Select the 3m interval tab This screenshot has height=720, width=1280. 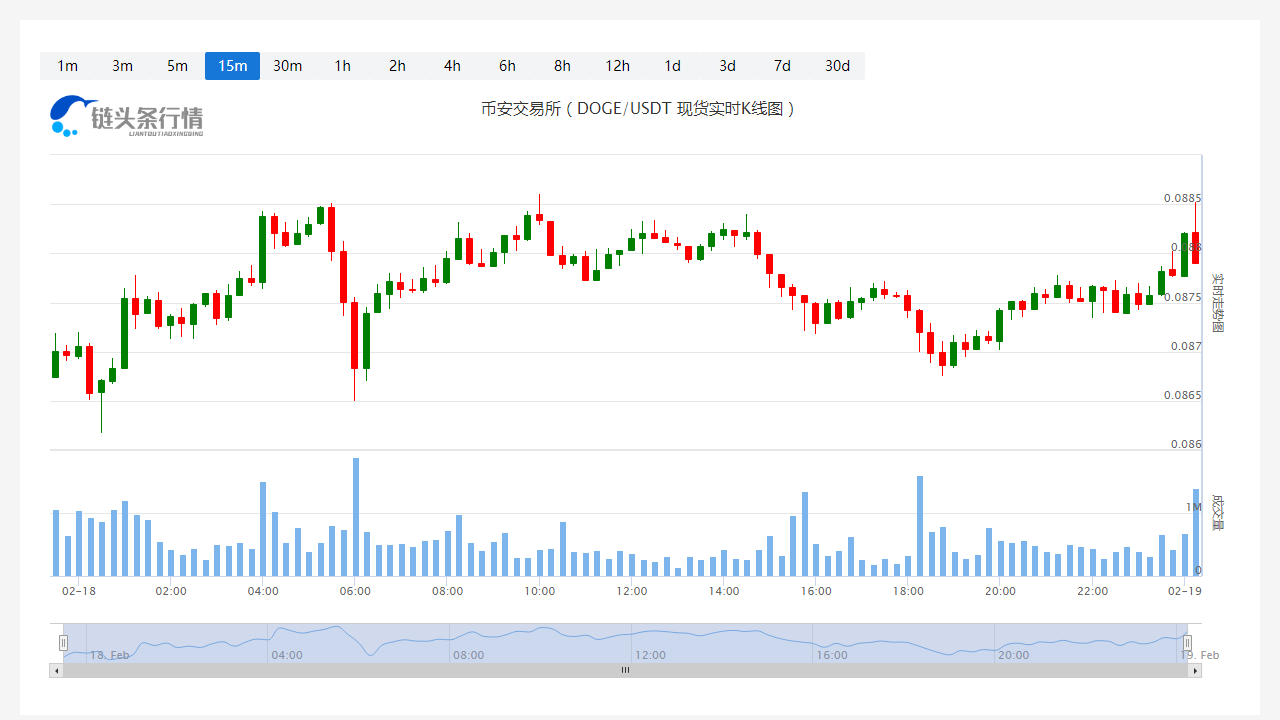tap(122, 66)
